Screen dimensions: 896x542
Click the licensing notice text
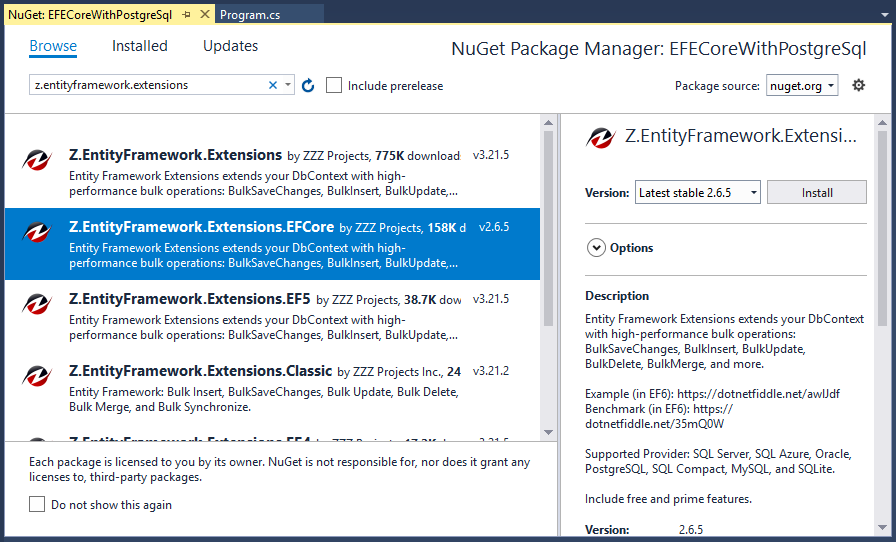279,469
